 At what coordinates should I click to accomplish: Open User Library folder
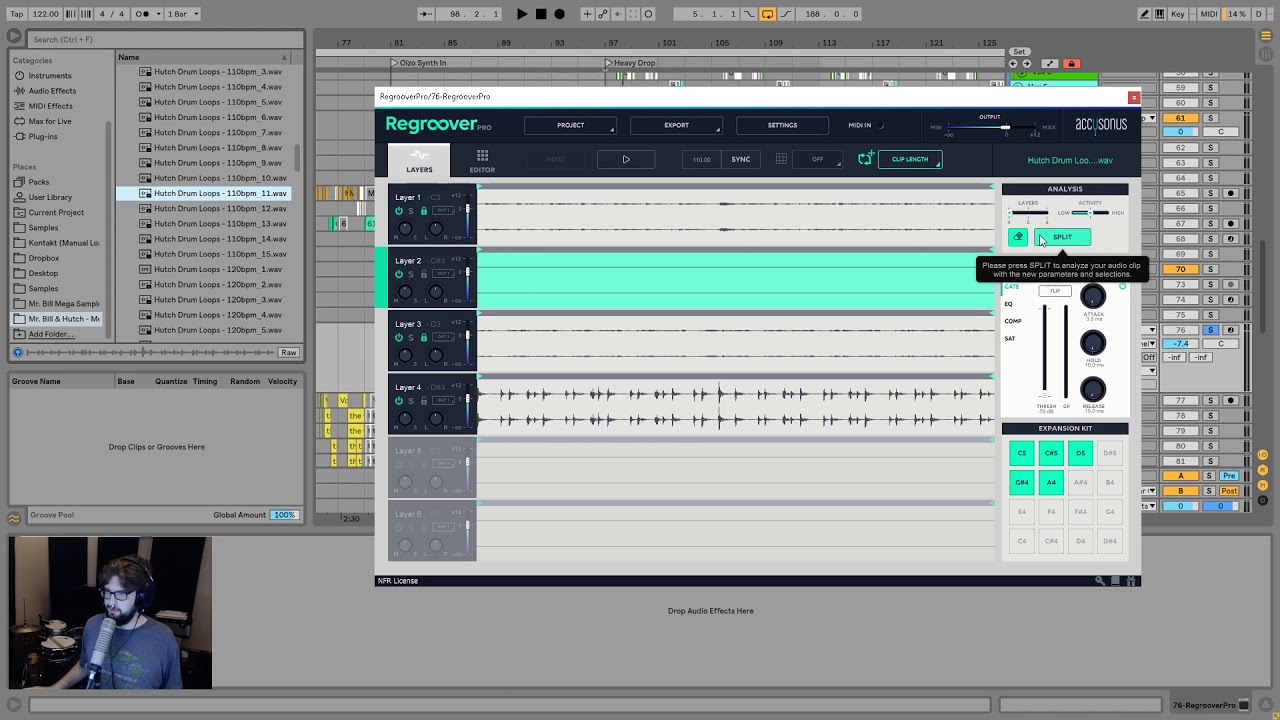pos(50,197)
